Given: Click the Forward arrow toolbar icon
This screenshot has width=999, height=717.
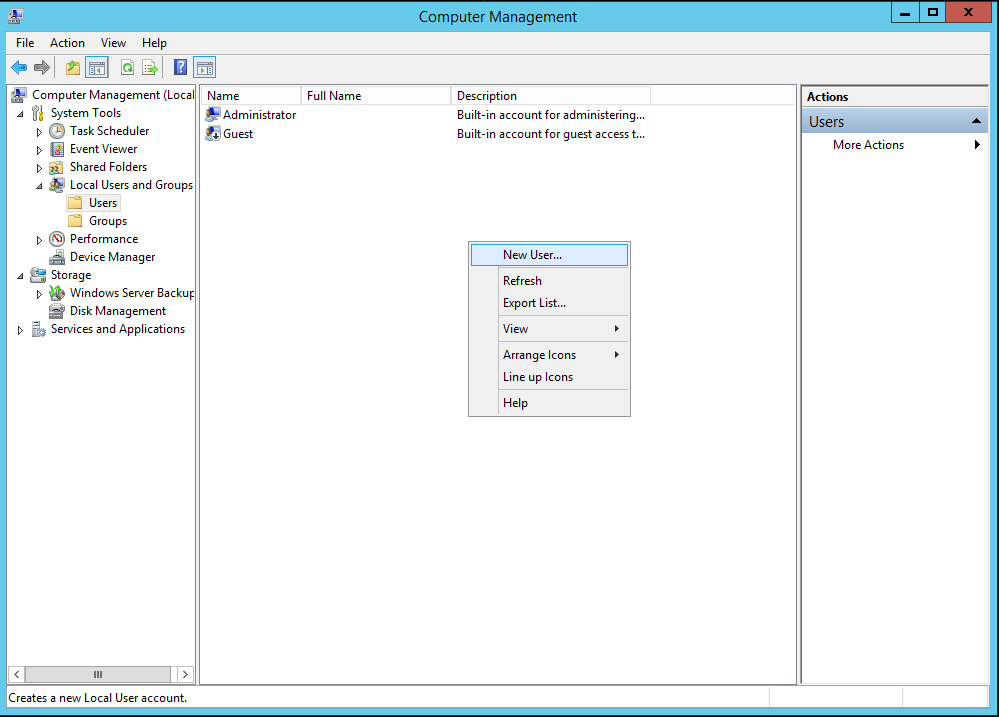Looking at the screenshot, I should click(x=42, y=67).
